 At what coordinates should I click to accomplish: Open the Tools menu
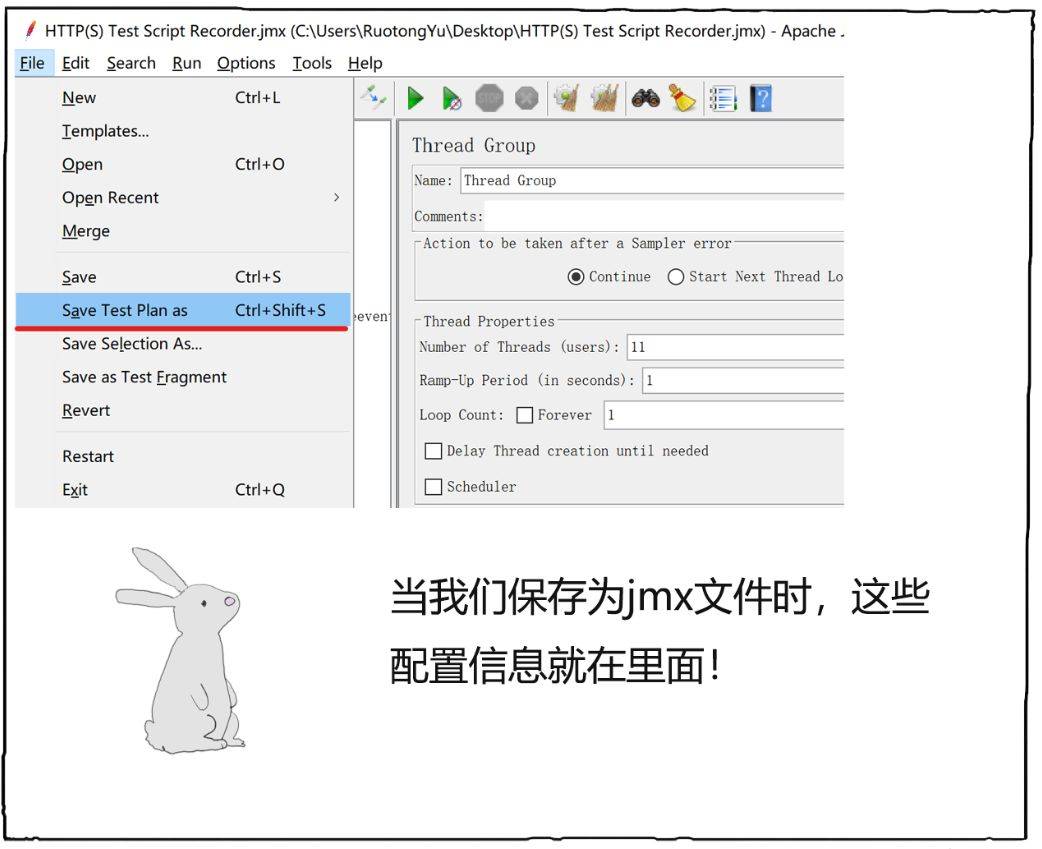(312, 63)
